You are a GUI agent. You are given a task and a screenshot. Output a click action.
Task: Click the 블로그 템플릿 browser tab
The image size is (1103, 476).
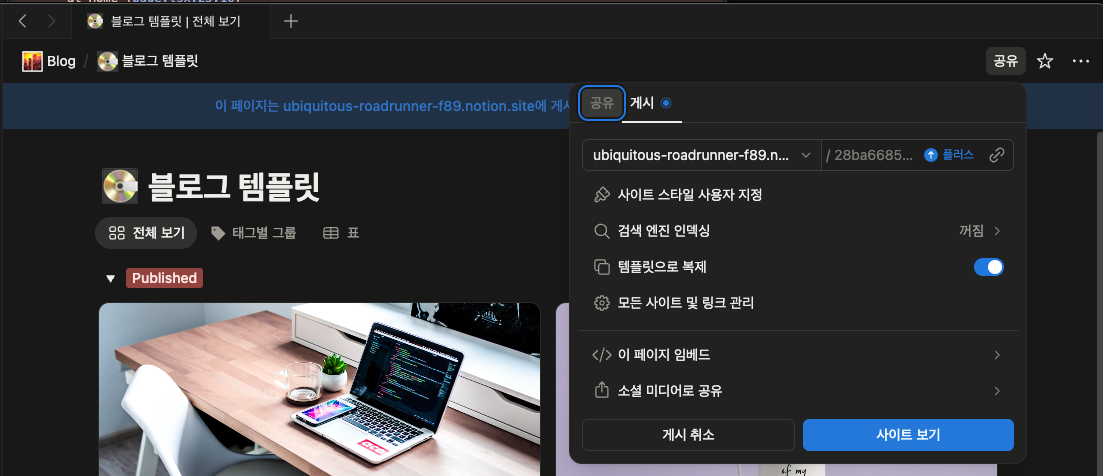point(172,22)
